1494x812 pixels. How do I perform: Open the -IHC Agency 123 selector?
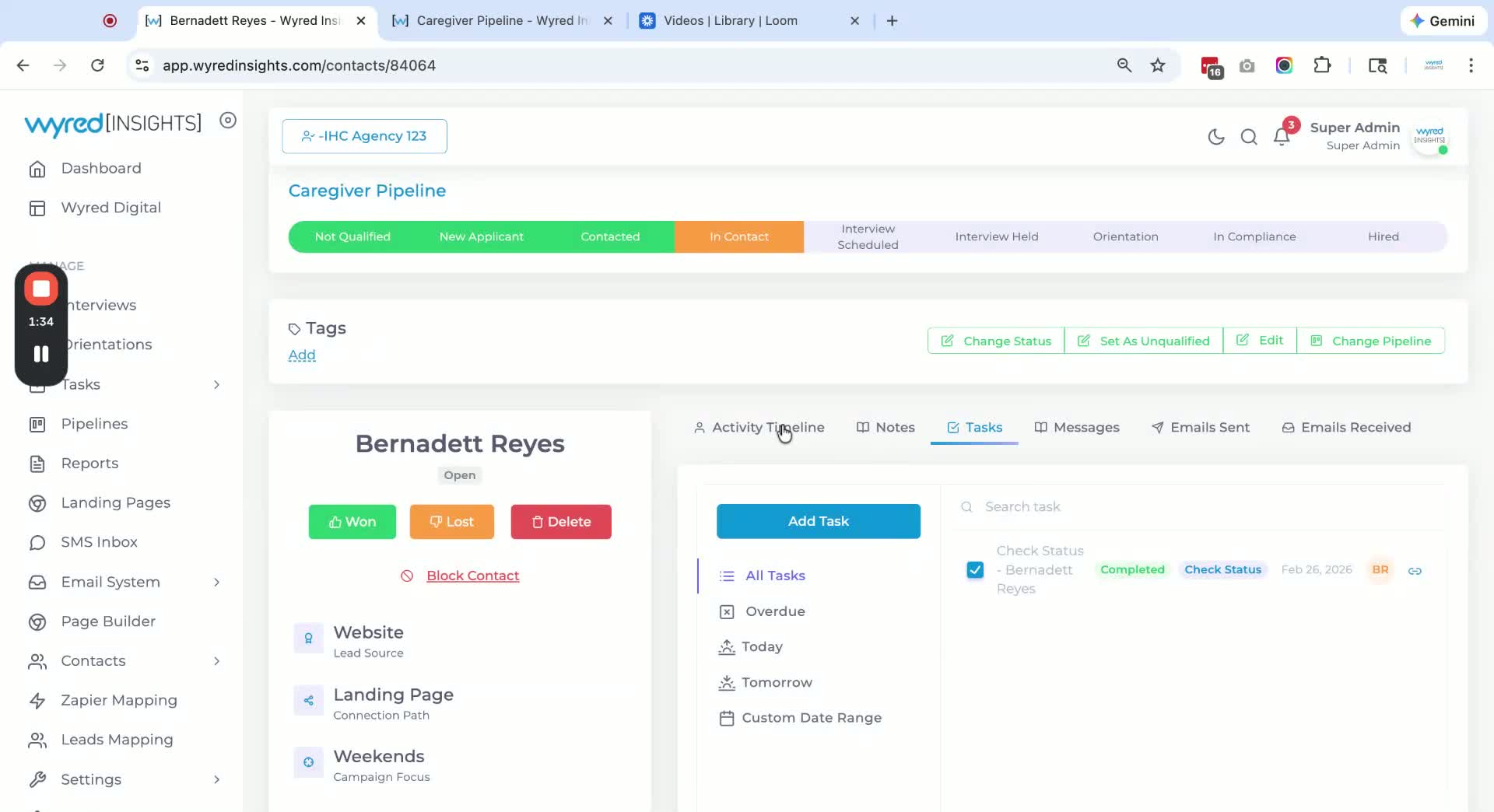tap(364, 136)
